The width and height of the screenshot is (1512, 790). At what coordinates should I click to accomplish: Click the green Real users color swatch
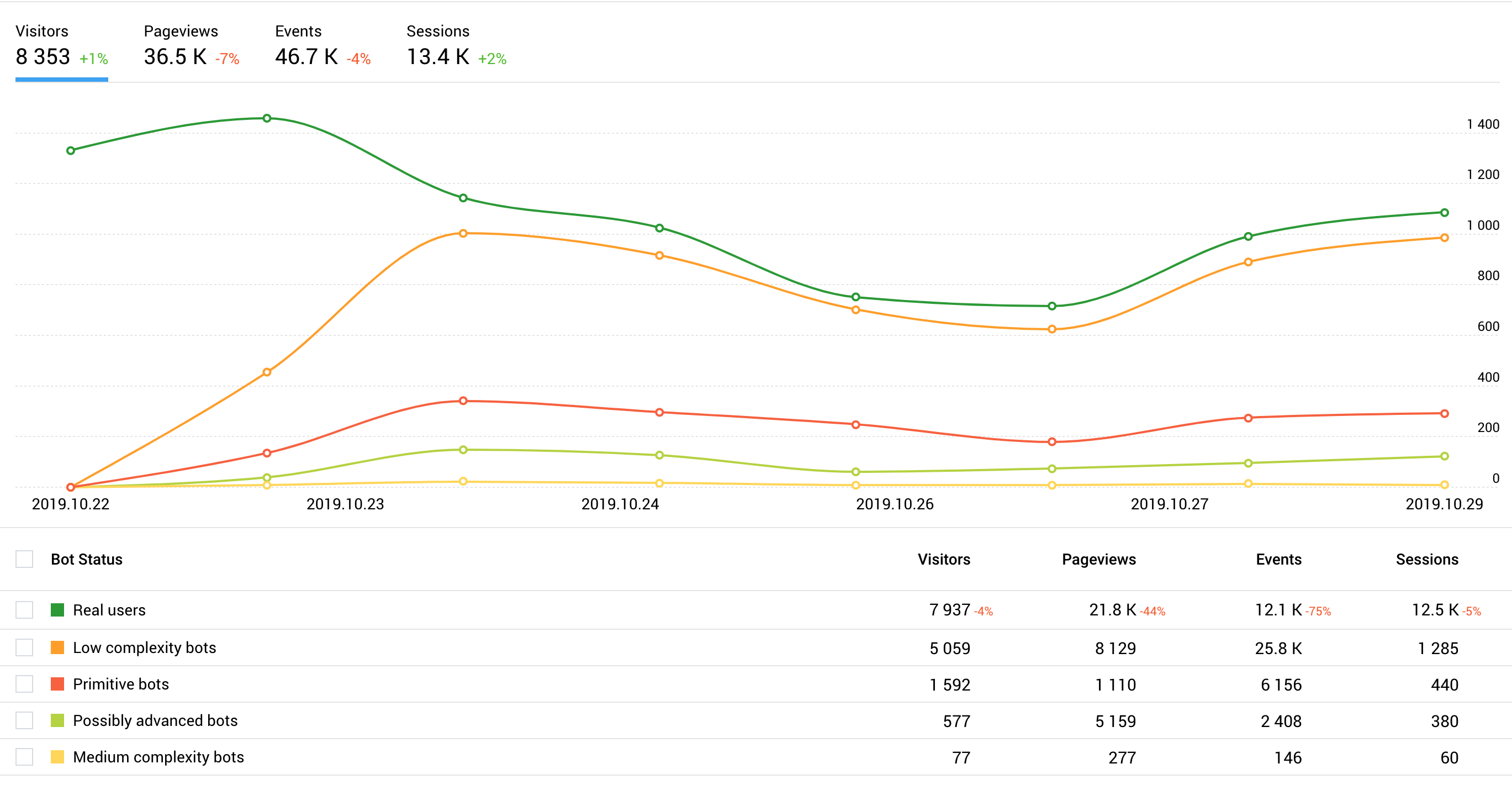[x=57, y=610]
